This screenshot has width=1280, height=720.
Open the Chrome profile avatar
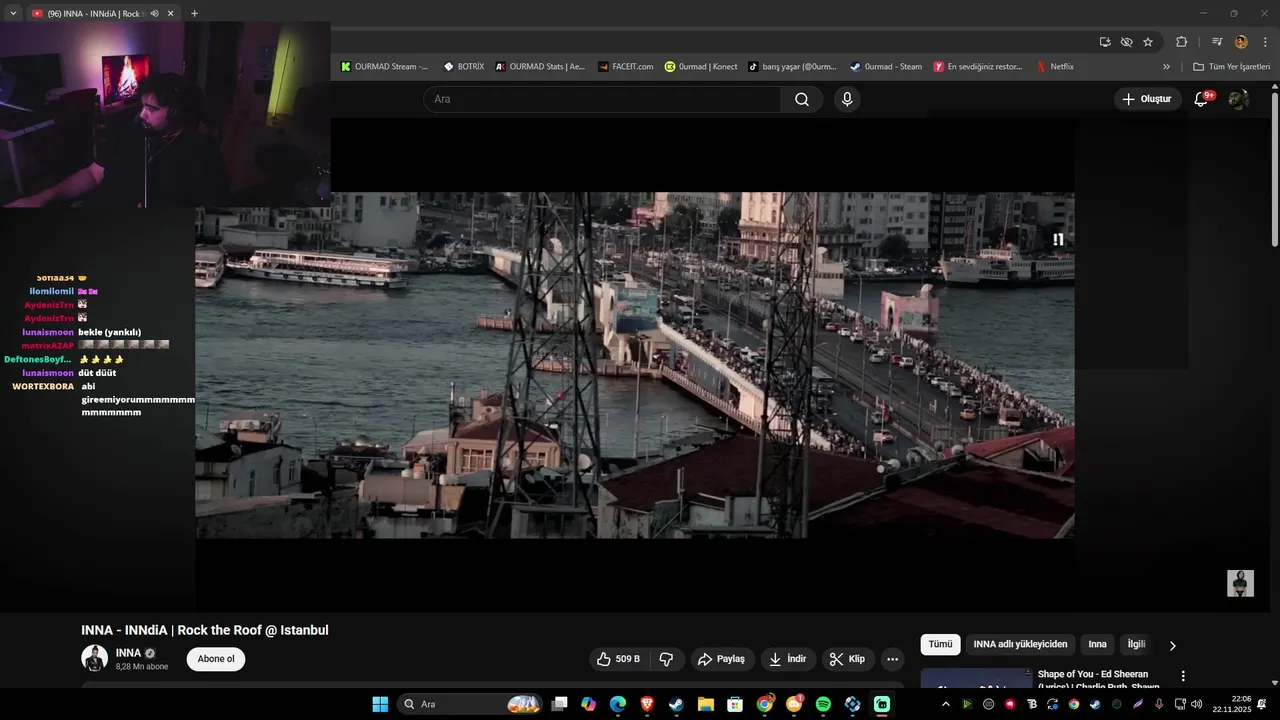(x=1241, y=42)
